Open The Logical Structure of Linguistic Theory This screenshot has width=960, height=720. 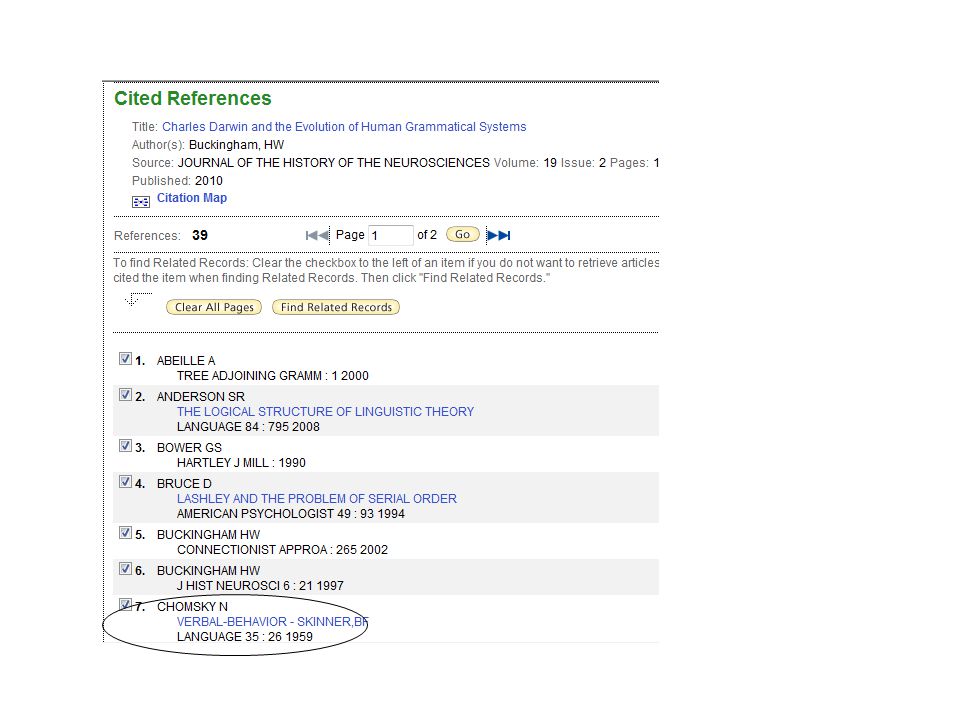click(x=326, y=411)
